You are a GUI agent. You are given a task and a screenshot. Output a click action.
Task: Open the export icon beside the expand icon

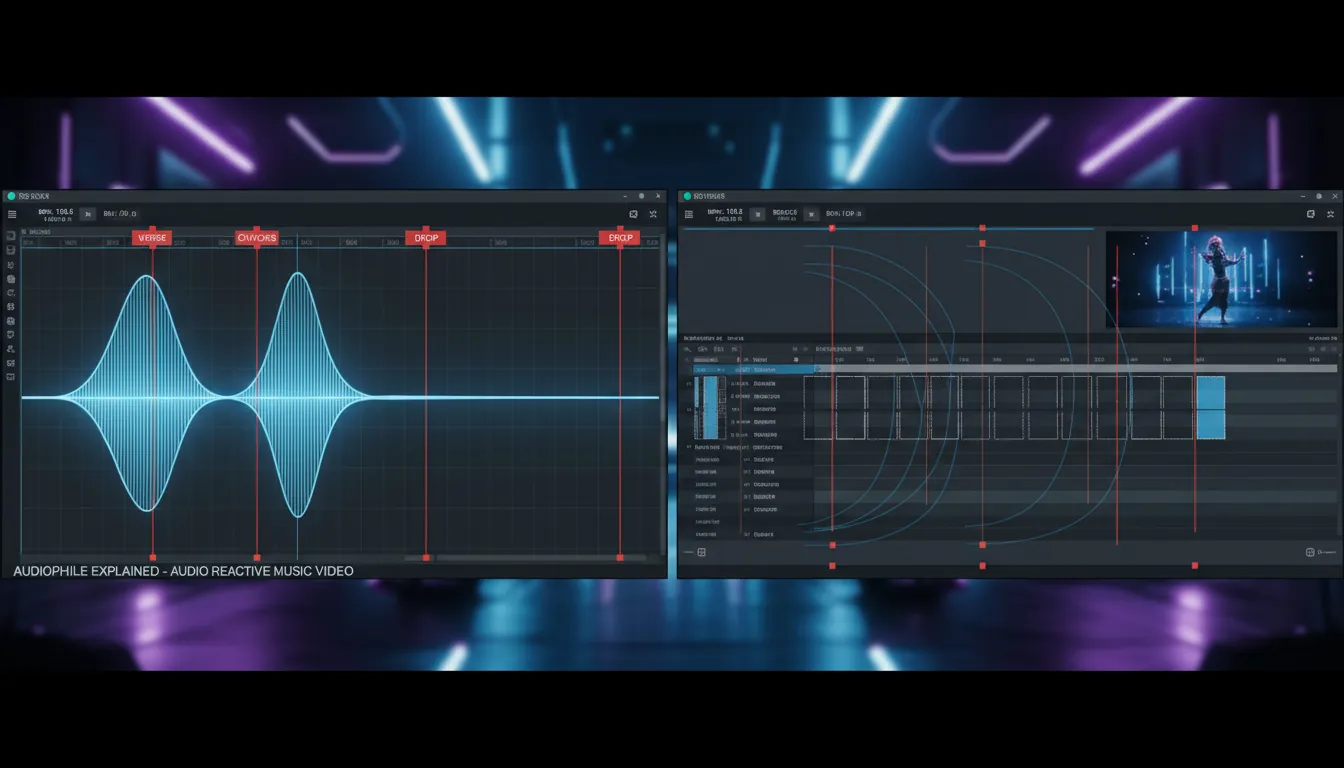click(x=632, y=213)
